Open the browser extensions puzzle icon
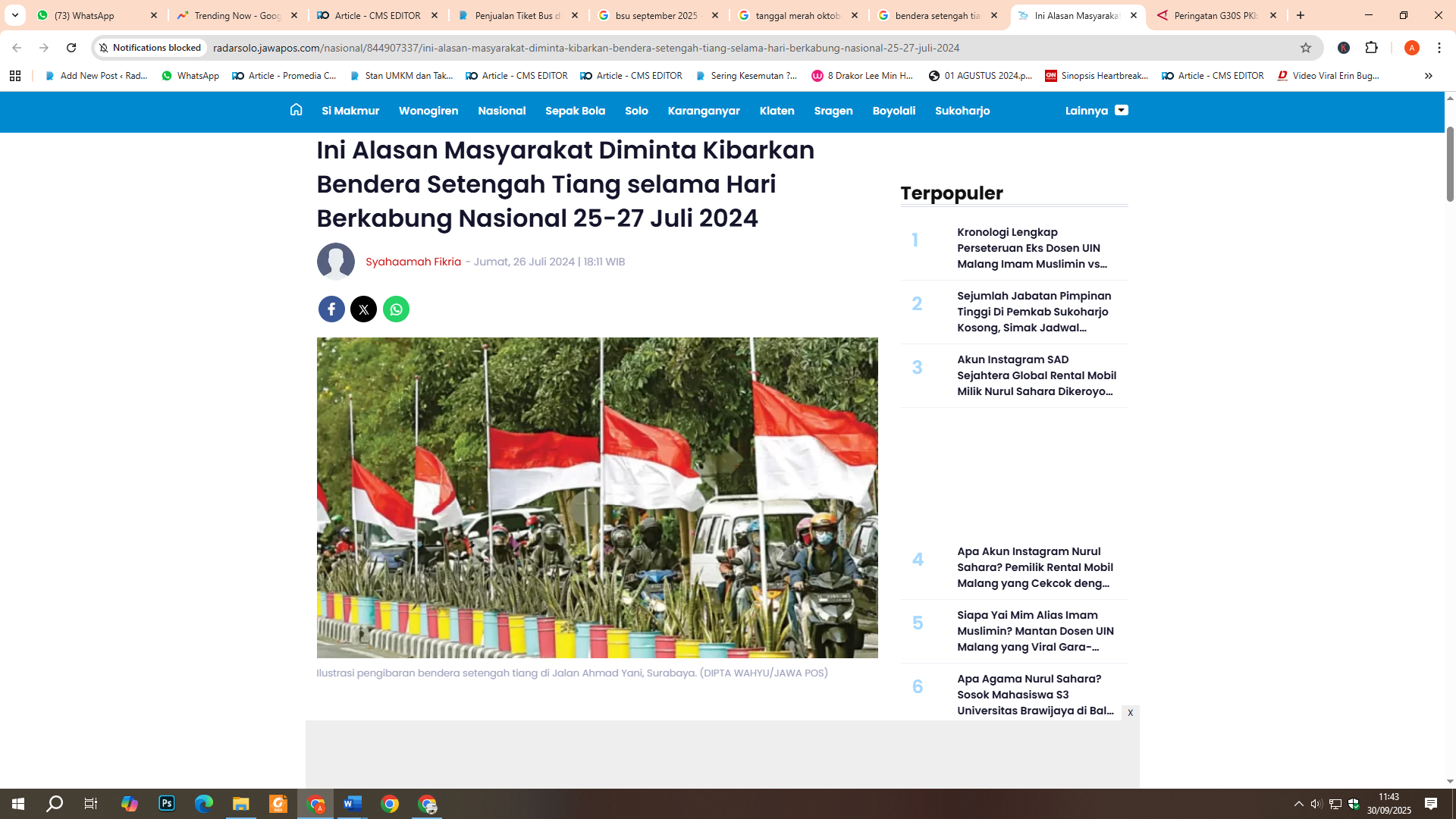The image size is (1456, 819). pyautogui.click(x=1371, y=48)
